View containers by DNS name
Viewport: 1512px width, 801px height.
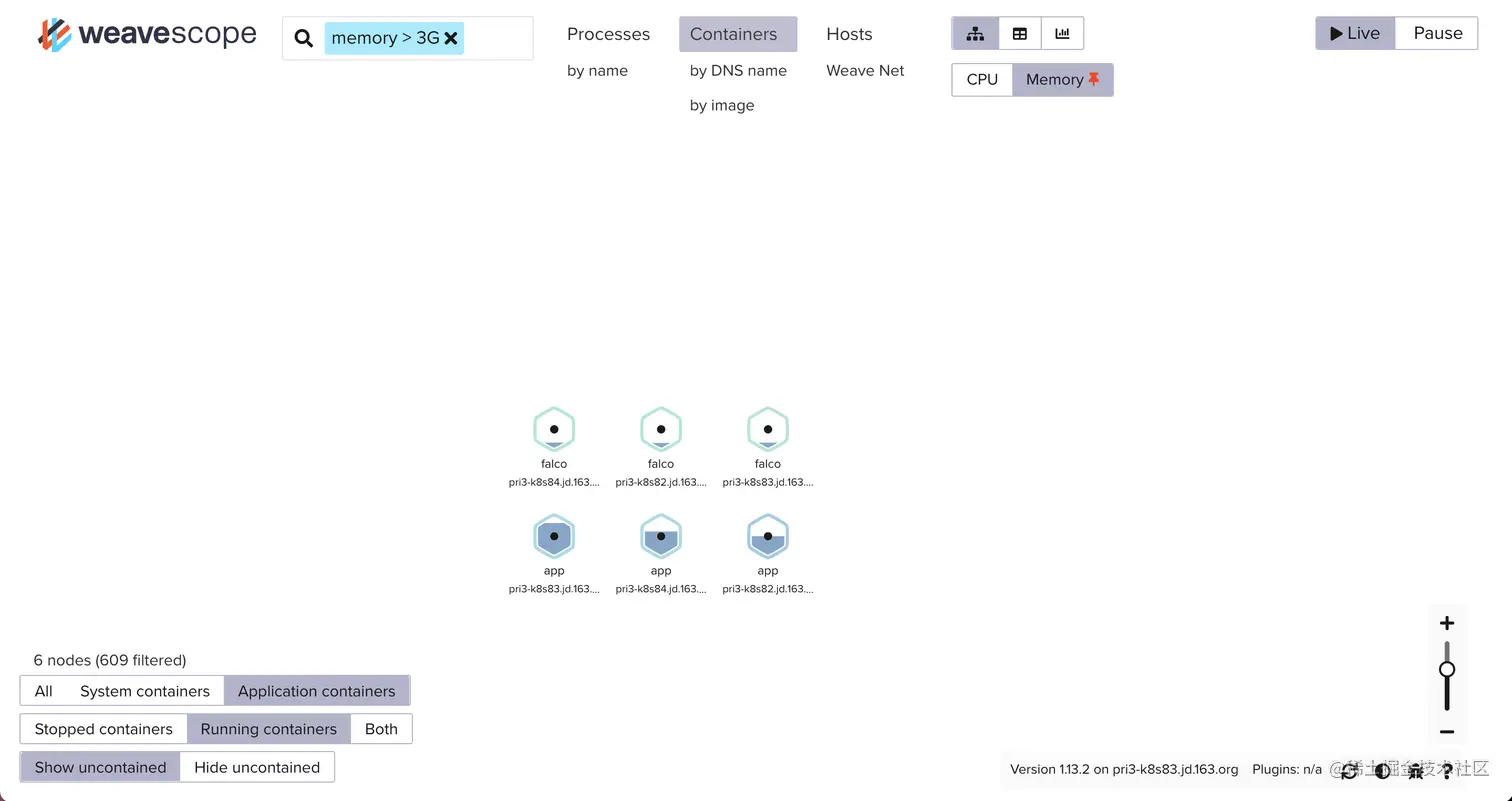(738, 70)
